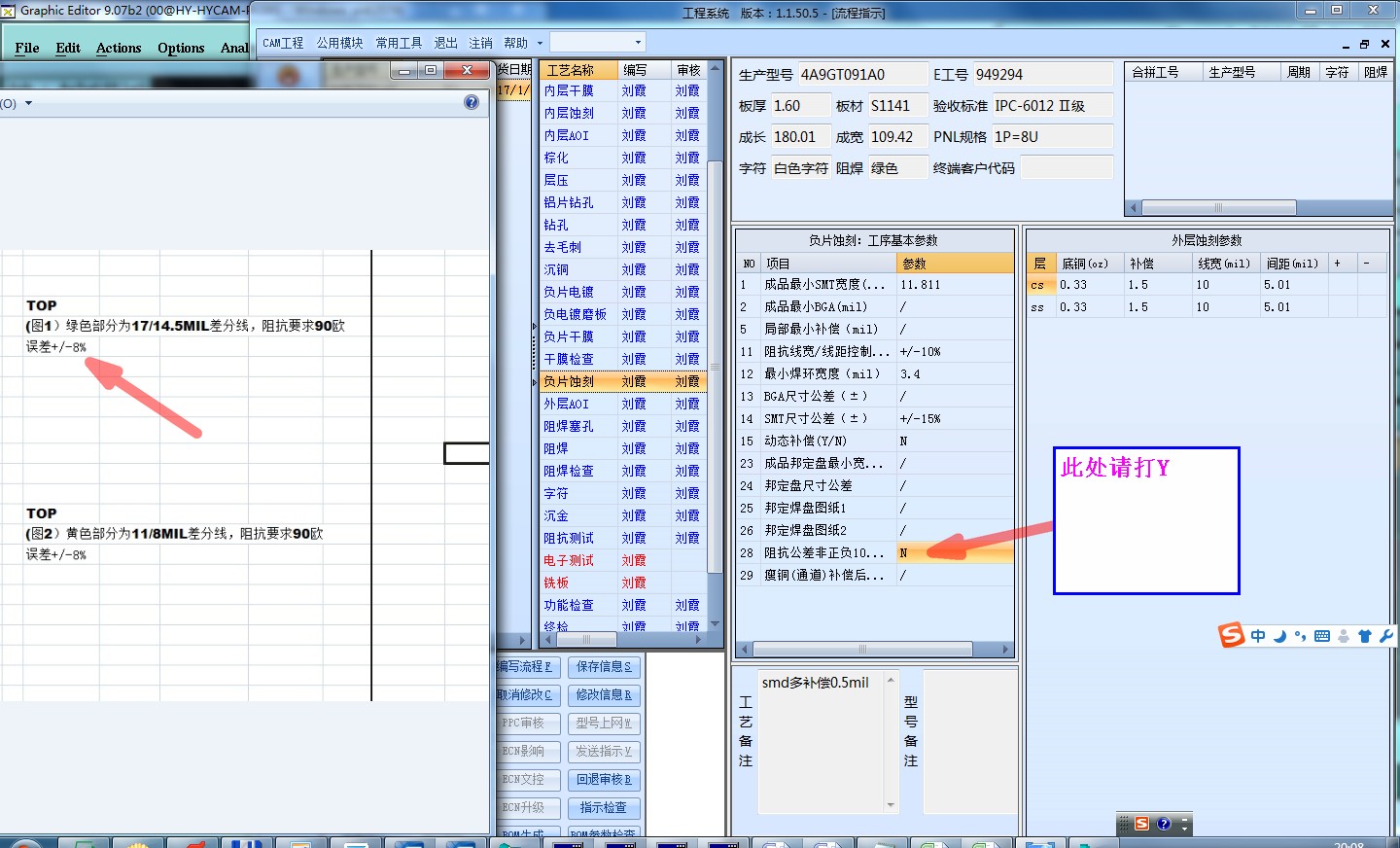Click the 参数 column header
The image size is (1400, 848).
pos(955,264)
